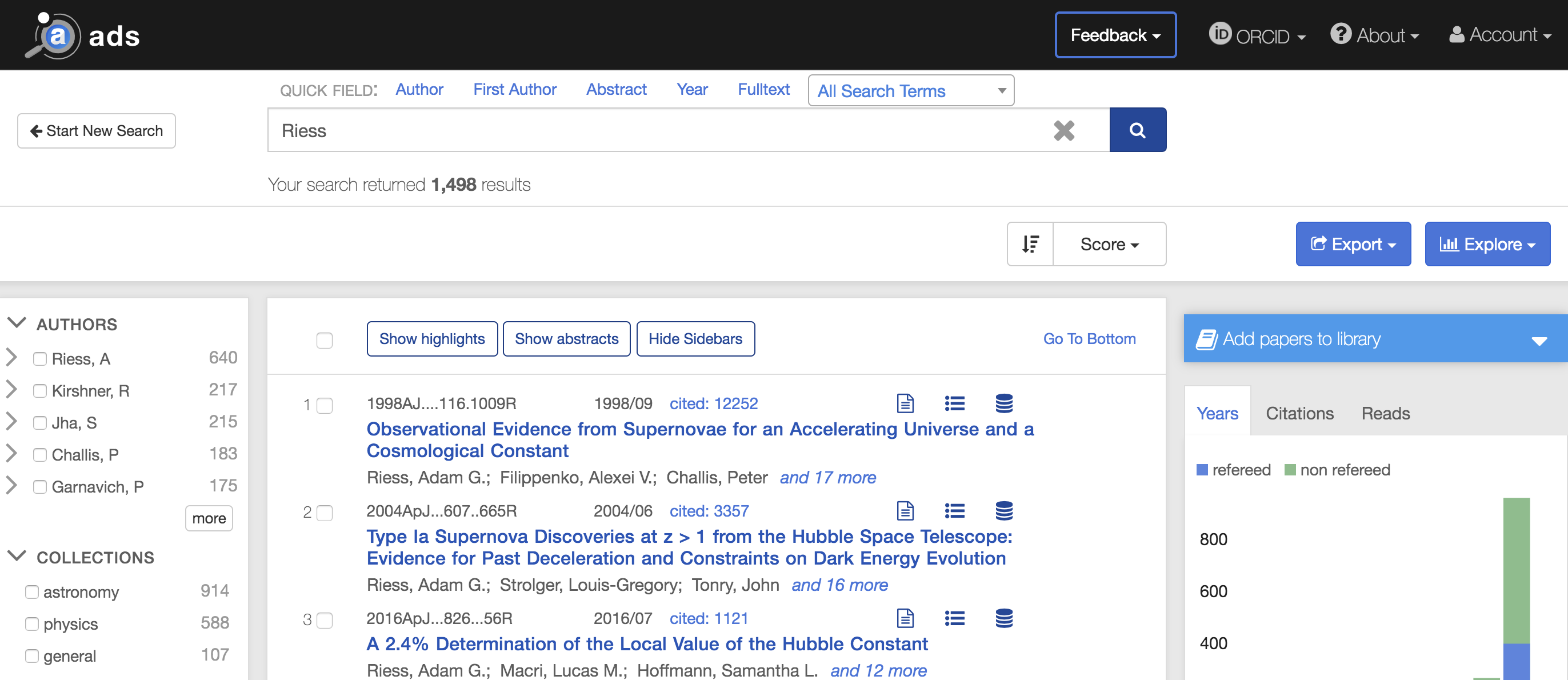Click the Go To Bottom link
Screen dimensions: 1568x680
tap(1089, 338)
